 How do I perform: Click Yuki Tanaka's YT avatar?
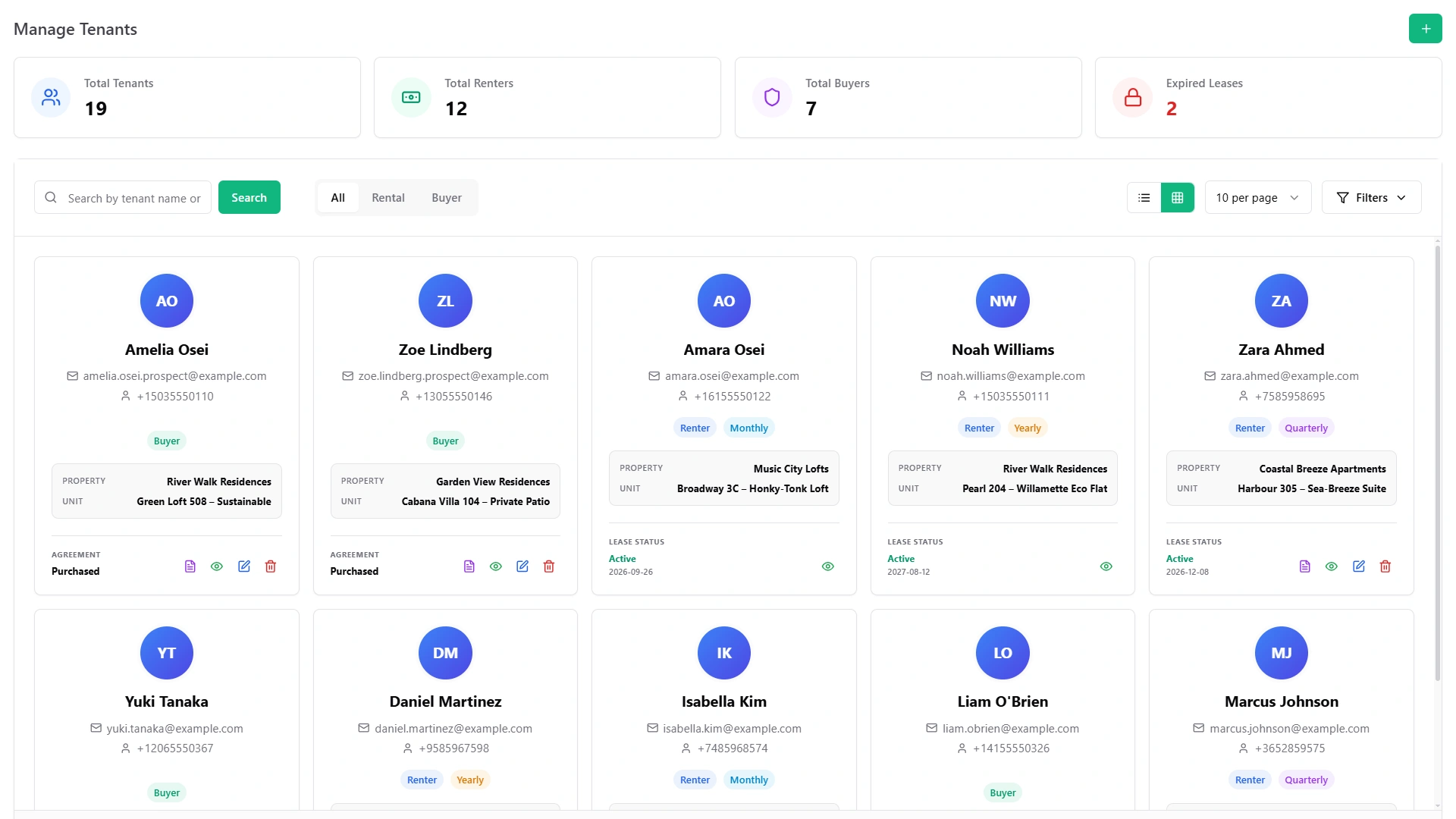click(x=167, y=653)
